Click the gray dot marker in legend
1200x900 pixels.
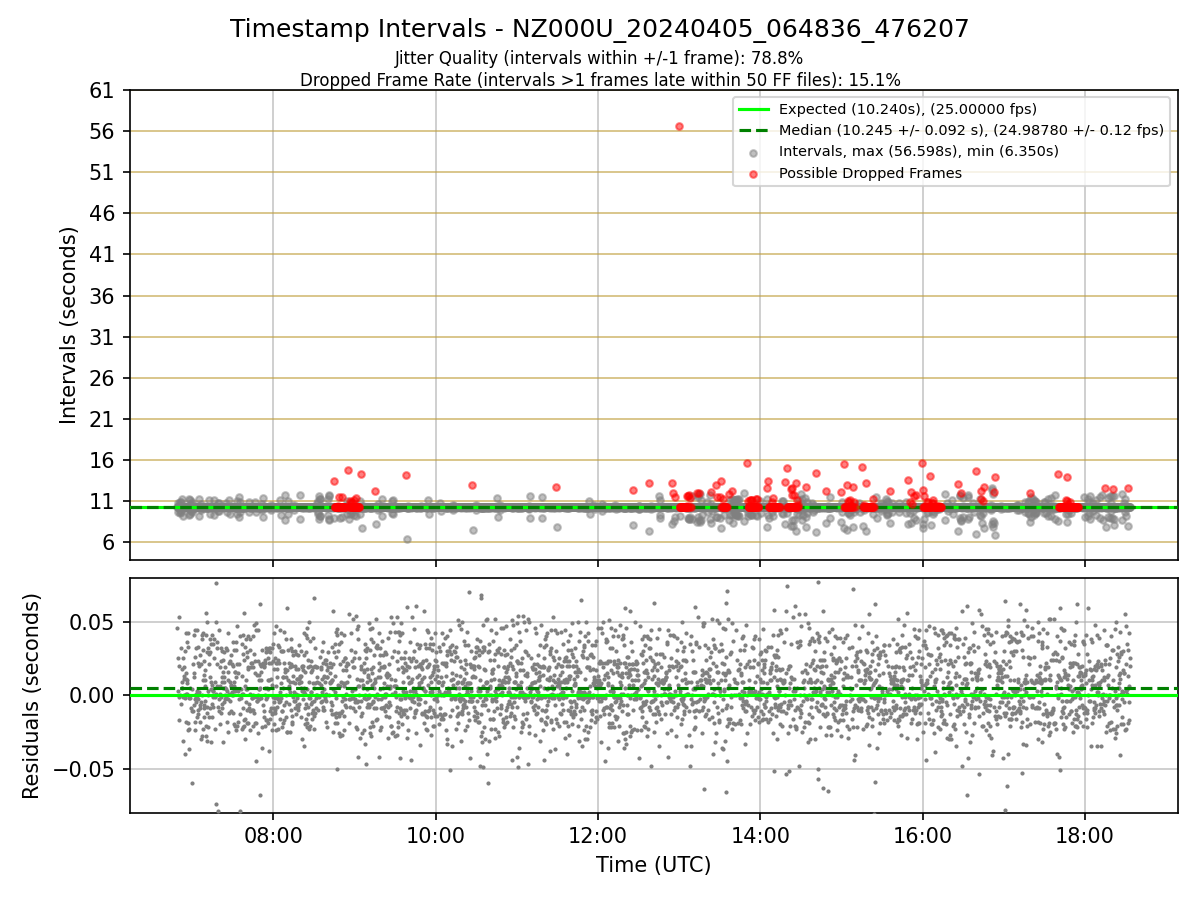point(753,153)
